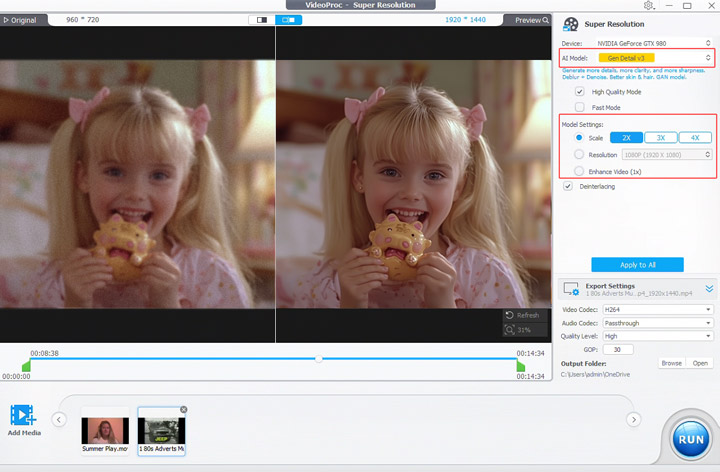Click Browse for output folder

pos(671,363)
